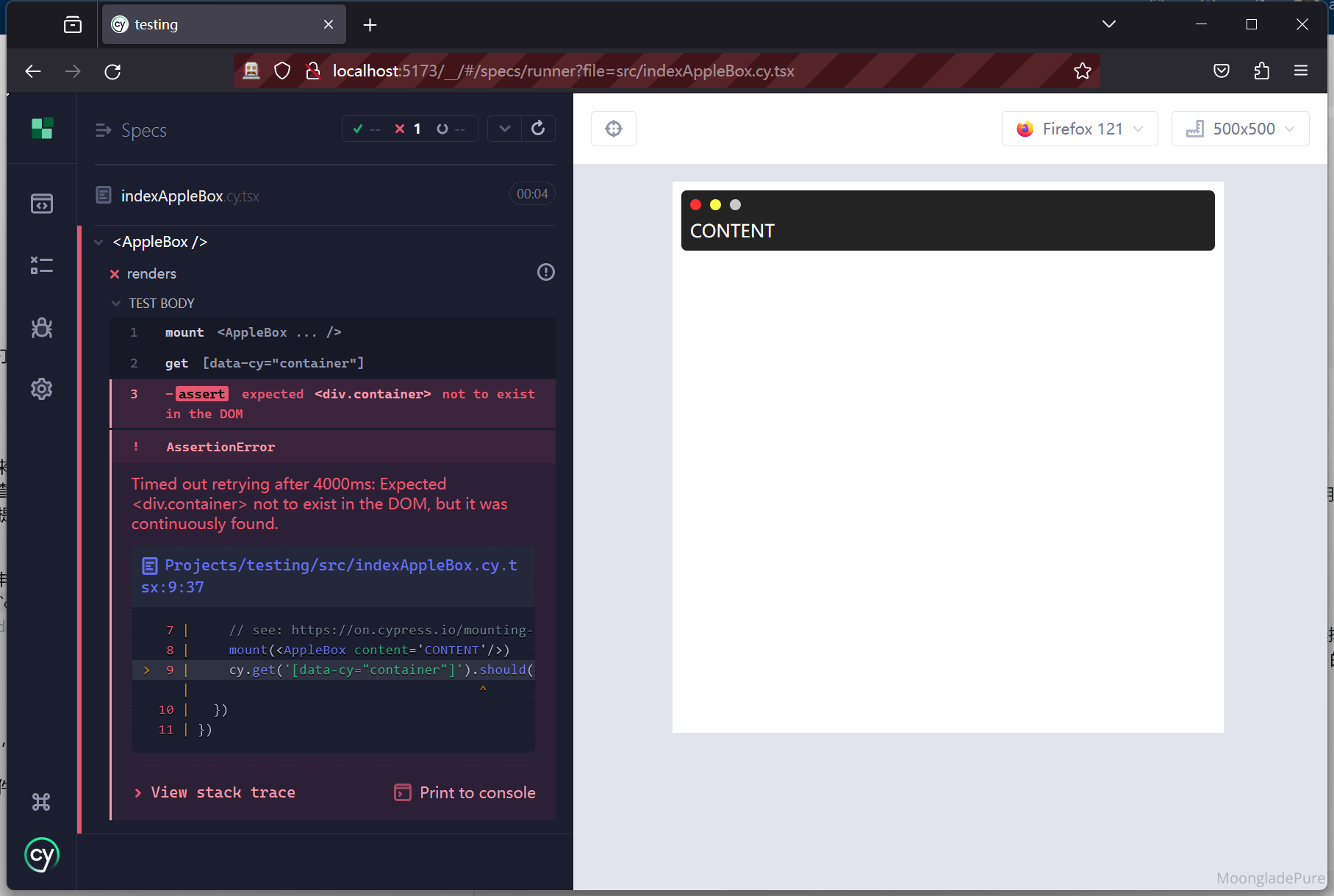Click the test error info icon
1334x896 pixels.
pos(545,273)
